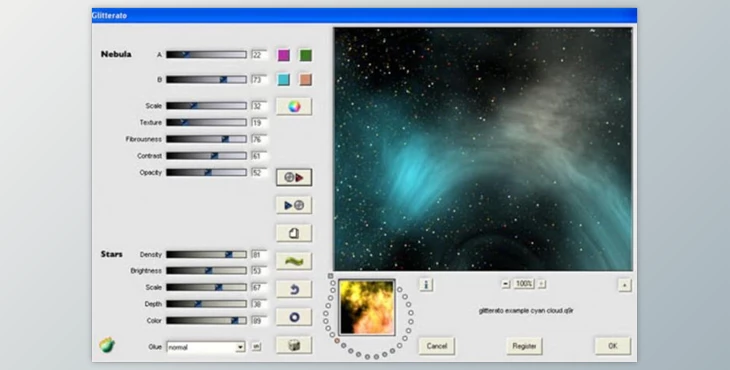Adjust the Contrast slider
The height and width of the screenshot is (370, 730).
tap(206, 156)
